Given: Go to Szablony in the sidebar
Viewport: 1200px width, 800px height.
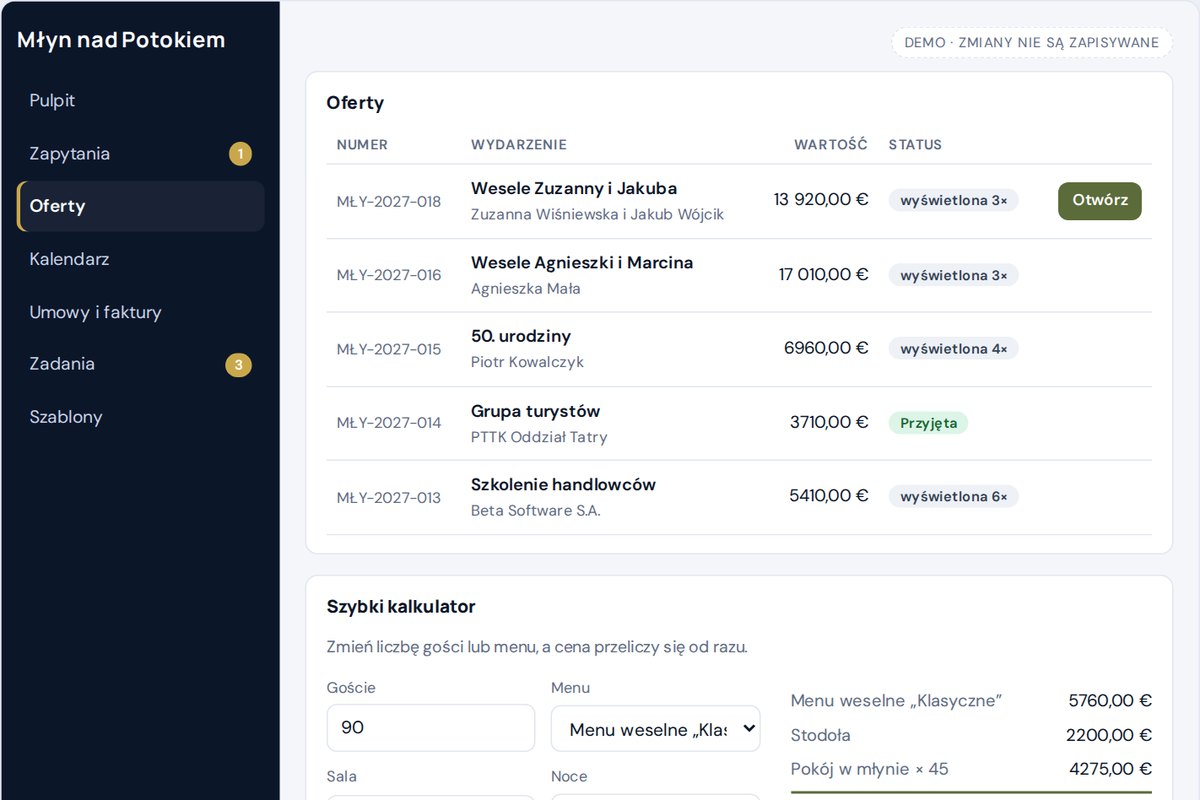Looking at the screenshot, I should point(140,417).
